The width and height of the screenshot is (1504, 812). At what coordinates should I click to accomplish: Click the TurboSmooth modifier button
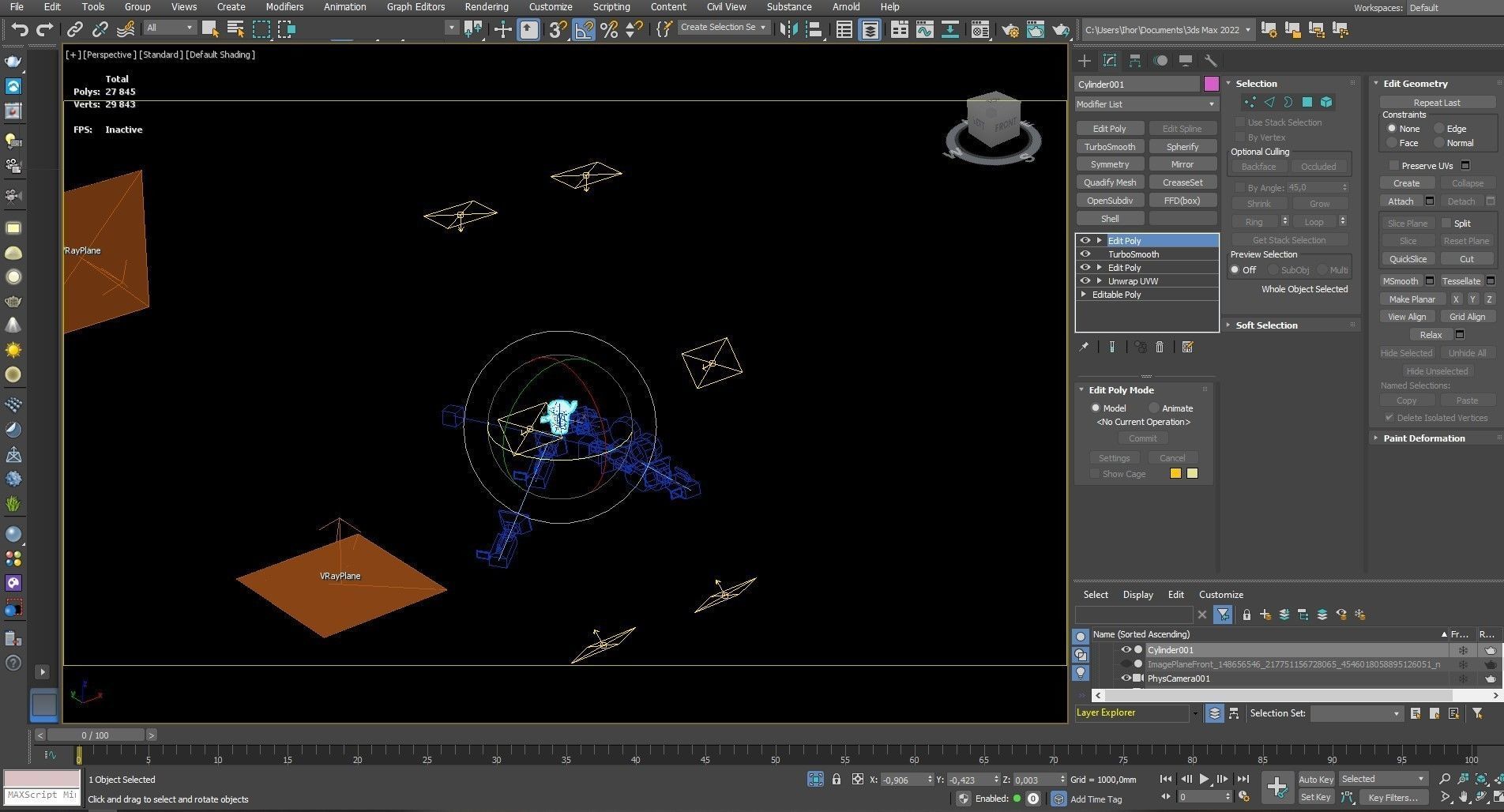point(1110,147)
